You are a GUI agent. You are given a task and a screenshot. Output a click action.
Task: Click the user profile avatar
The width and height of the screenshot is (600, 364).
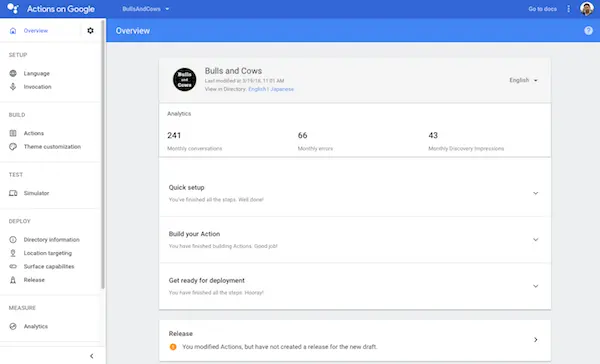(x=587, y=8)
